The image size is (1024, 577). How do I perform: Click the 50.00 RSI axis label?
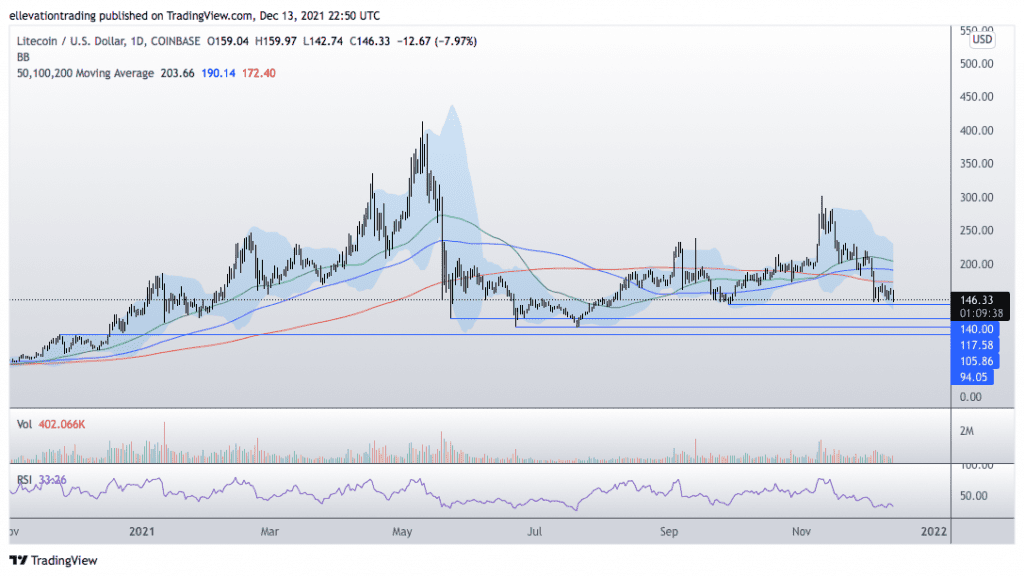point(974,495)
